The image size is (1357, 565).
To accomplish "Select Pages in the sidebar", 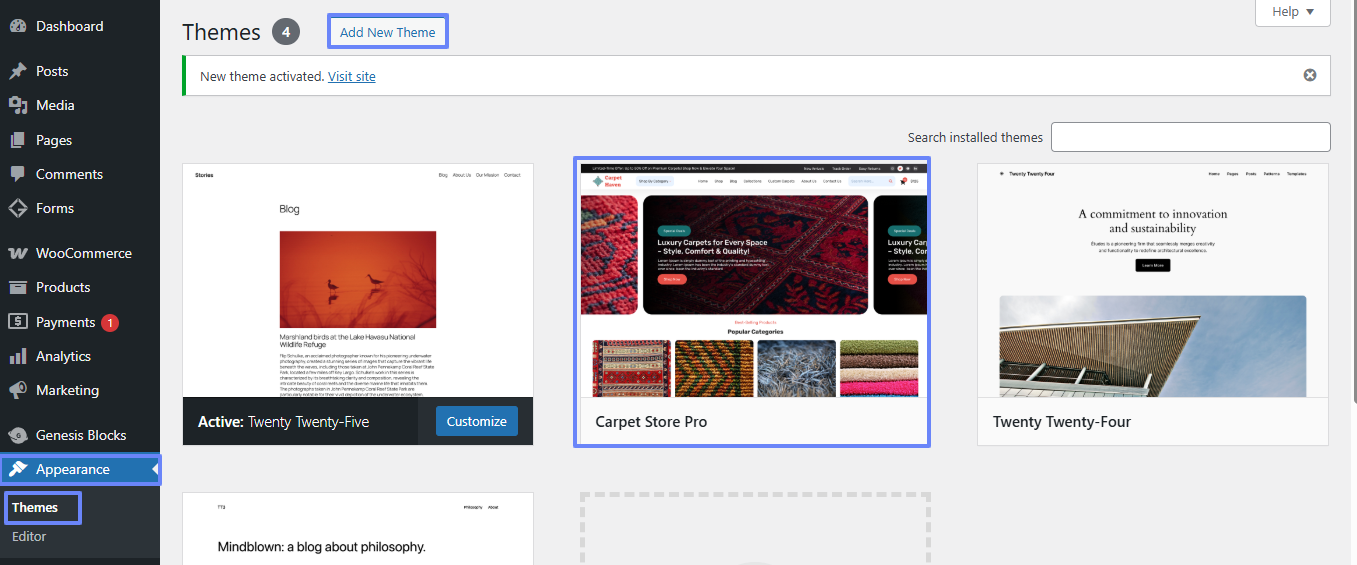I will point(54,140).
